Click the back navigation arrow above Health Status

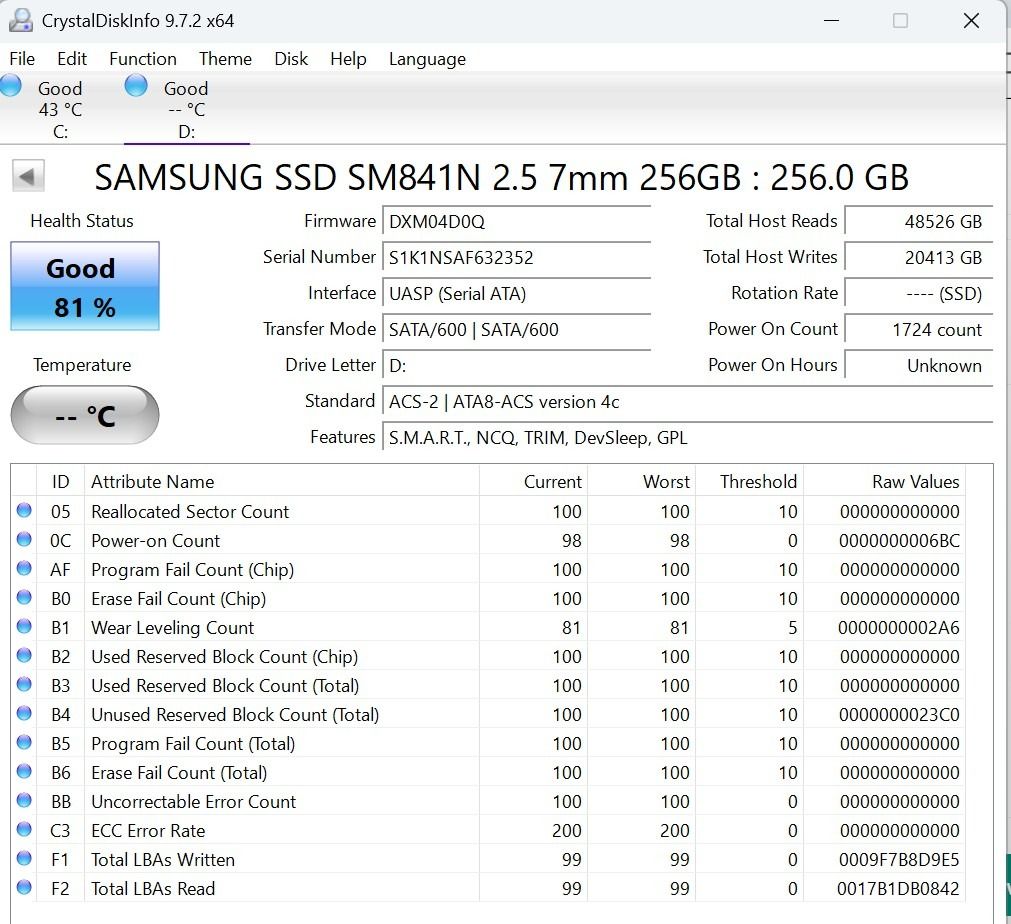pyautogui.click(x=28, y=175)
